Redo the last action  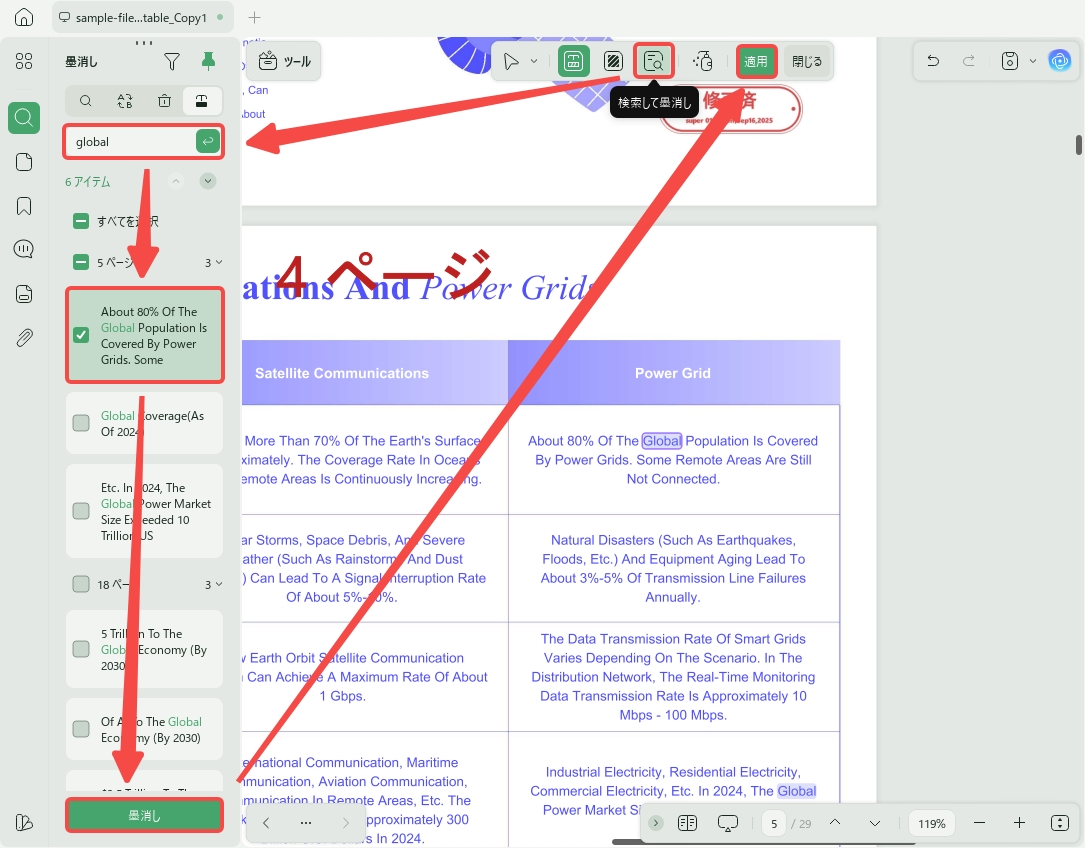[x=969, y=61]
